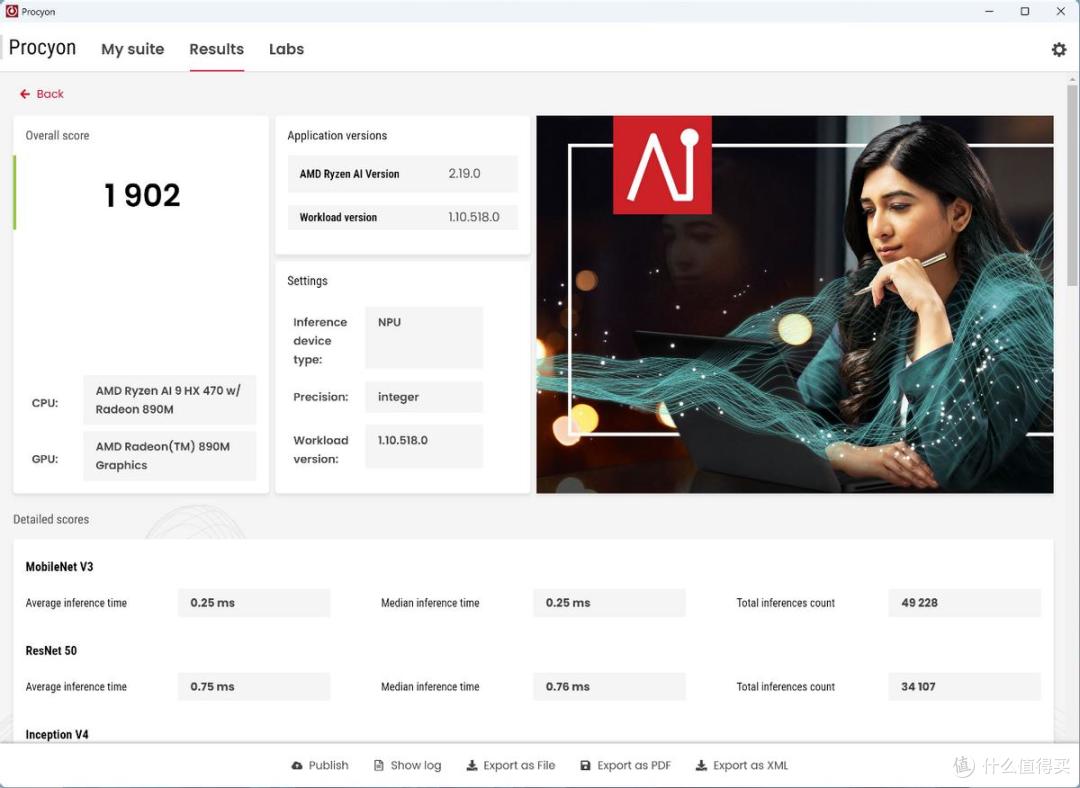Screen dimensions: 1080x788
Task: Click the overall score 1 902
Action: click(x=142, y=195)
